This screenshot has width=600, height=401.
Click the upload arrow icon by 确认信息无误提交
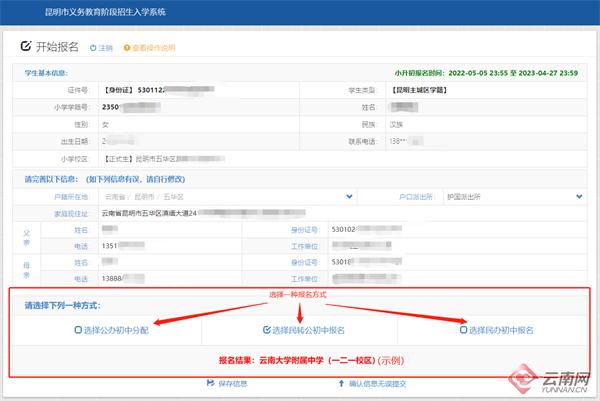tap(341, 383)
